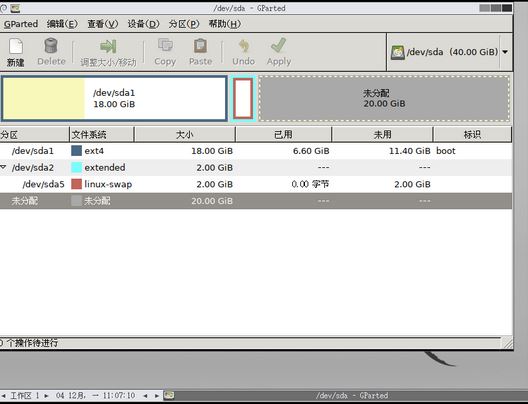This screenshot has width=528, height=404.
Task: Click the New partition toolbar icon
Action: coord(15,46)
